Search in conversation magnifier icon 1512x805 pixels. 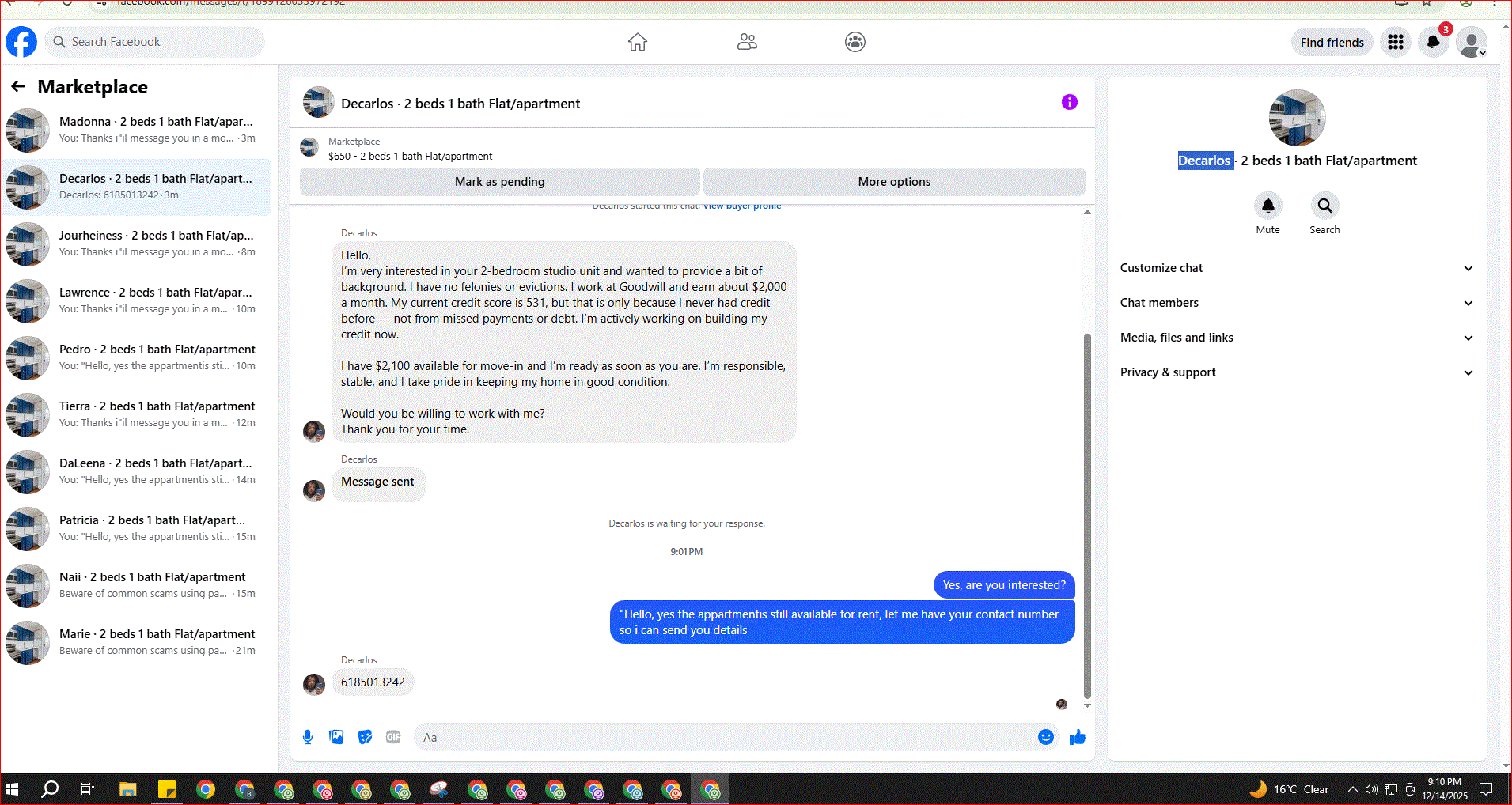(1324, 206)
